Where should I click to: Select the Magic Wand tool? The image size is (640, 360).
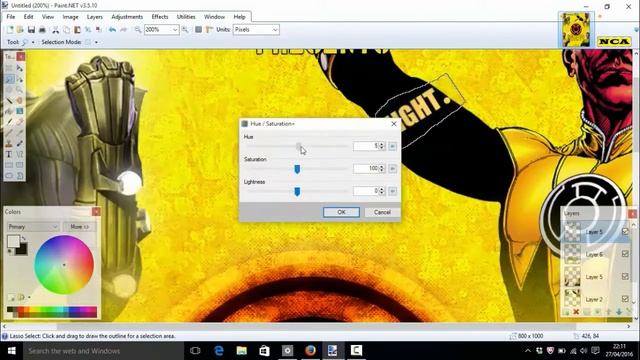(9, 100)
